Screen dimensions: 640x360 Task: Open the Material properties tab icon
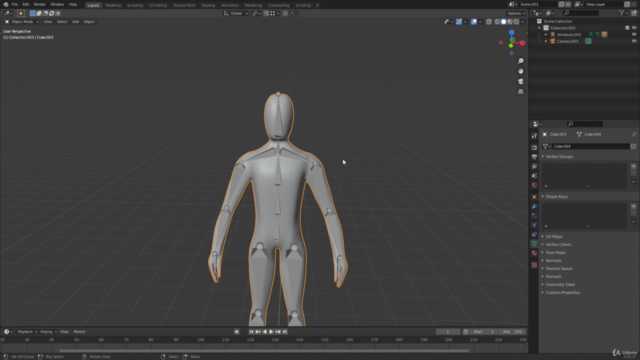click(534, 253)
